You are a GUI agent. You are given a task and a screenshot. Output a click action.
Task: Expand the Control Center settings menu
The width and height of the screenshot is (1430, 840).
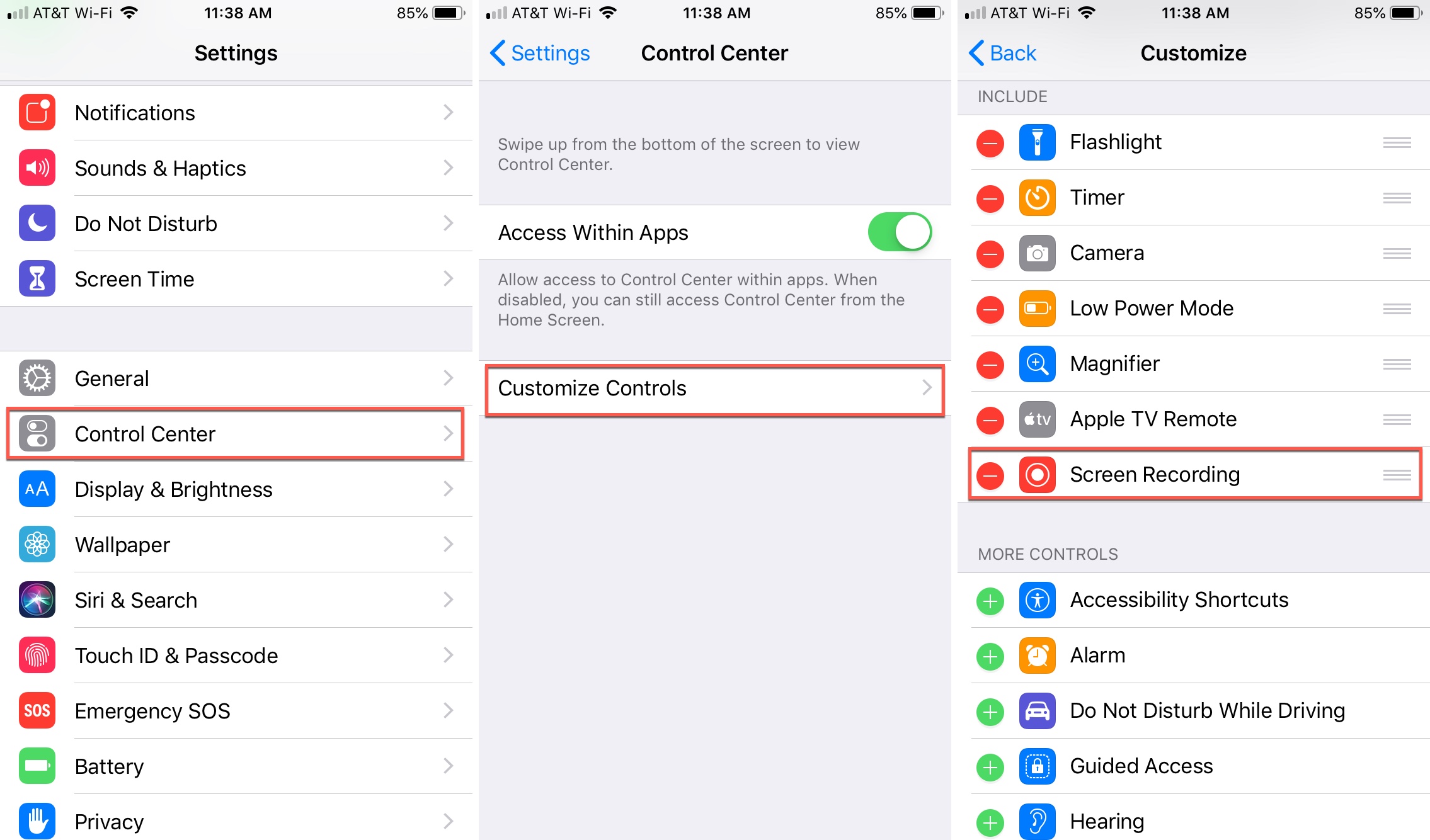235,433
